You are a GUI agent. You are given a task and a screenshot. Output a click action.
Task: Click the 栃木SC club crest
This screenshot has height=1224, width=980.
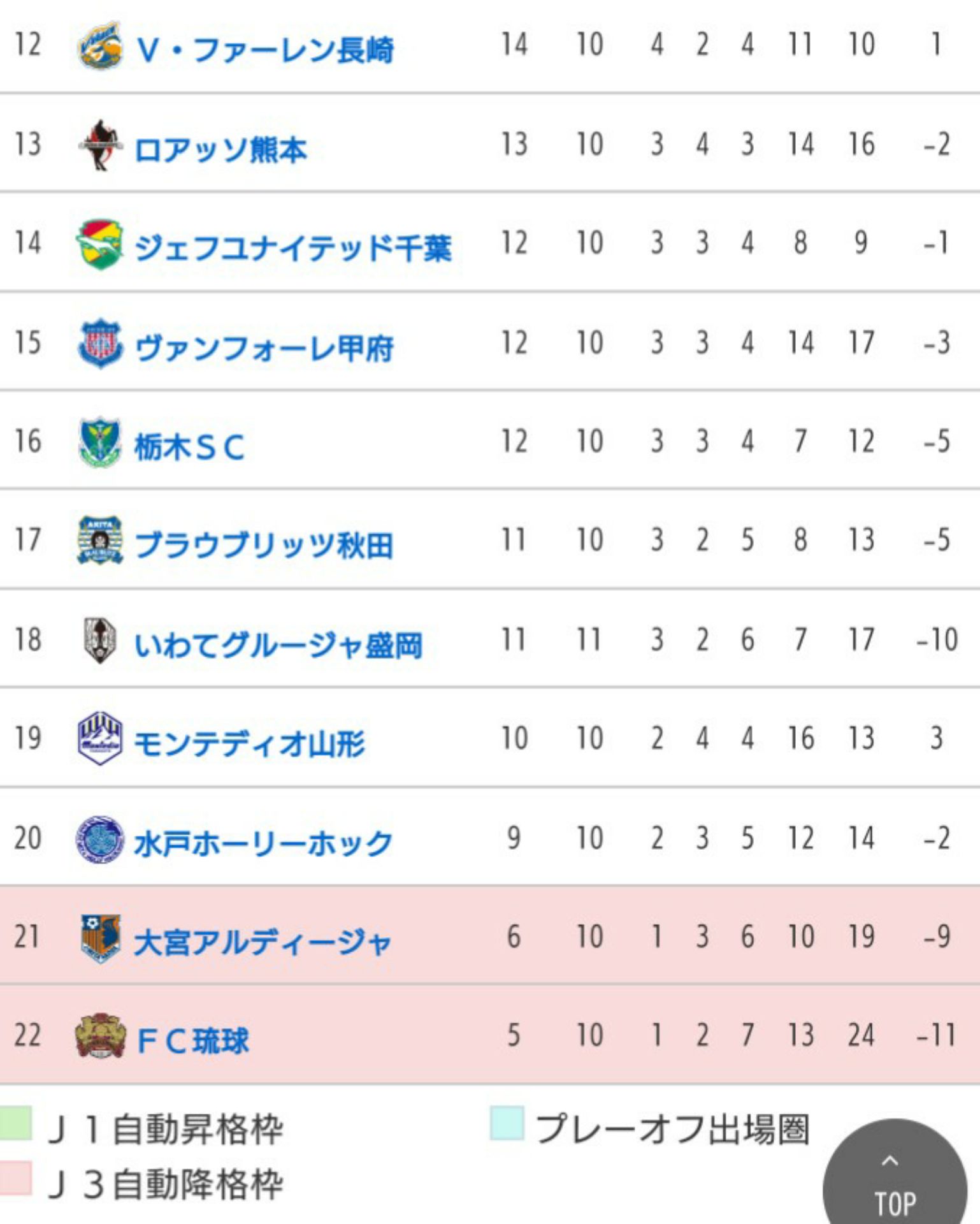(100, 442)
